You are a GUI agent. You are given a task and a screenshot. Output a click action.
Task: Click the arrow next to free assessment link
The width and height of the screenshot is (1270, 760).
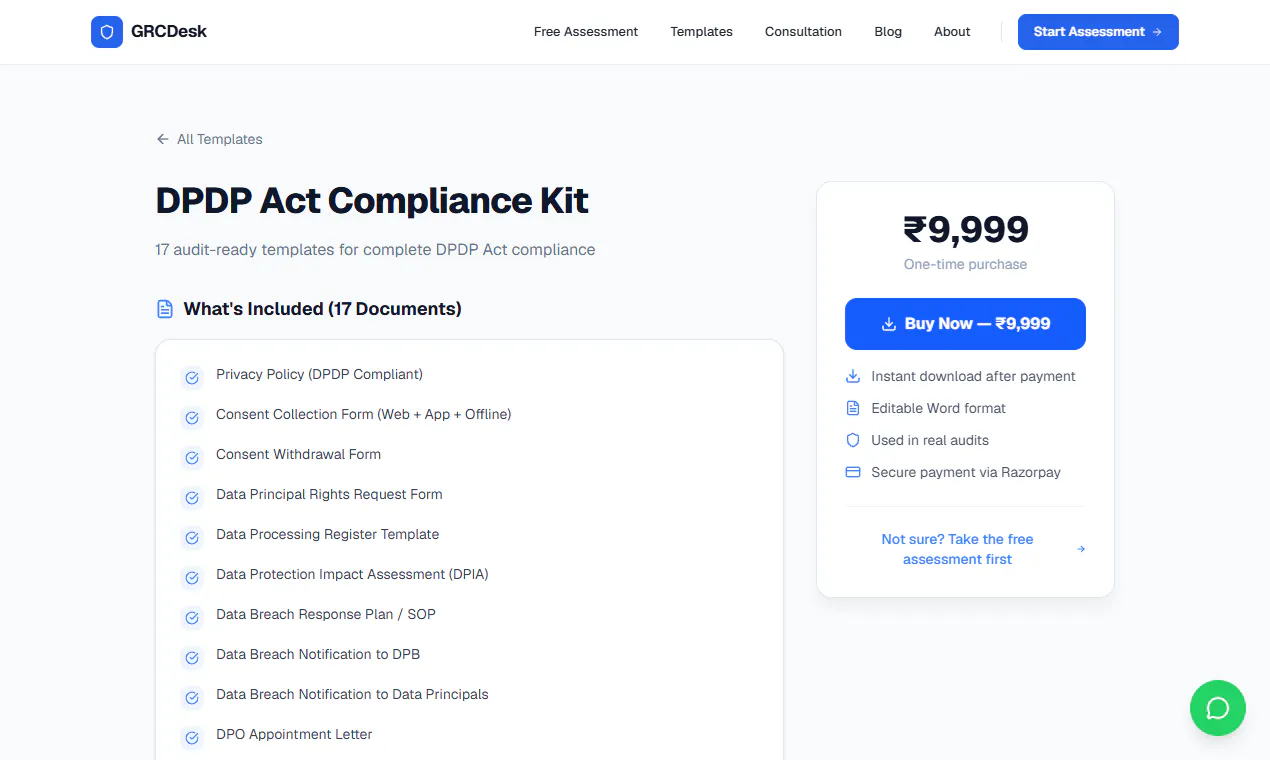(1081, 549)
